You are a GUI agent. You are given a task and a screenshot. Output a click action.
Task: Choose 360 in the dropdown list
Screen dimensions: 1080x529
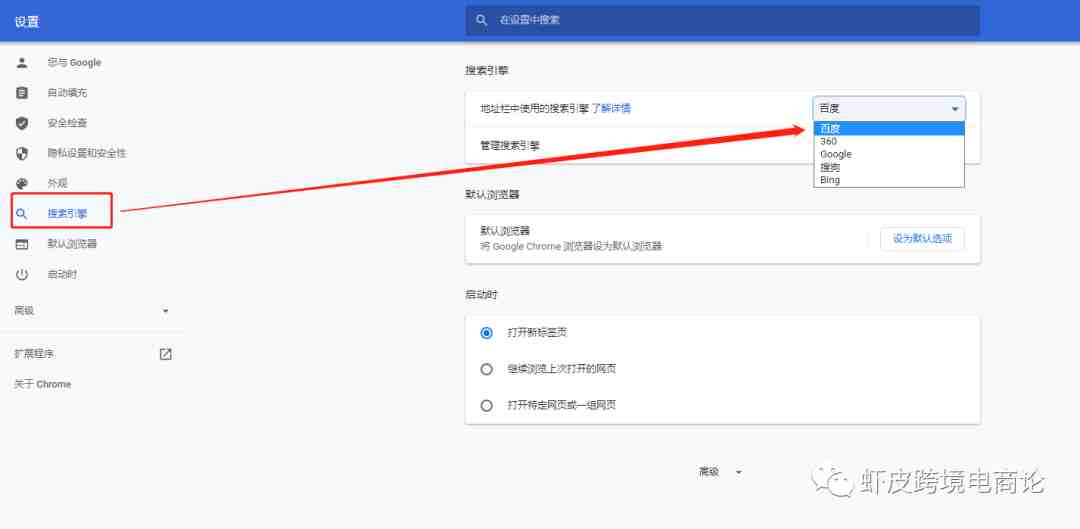click(889, 141)
